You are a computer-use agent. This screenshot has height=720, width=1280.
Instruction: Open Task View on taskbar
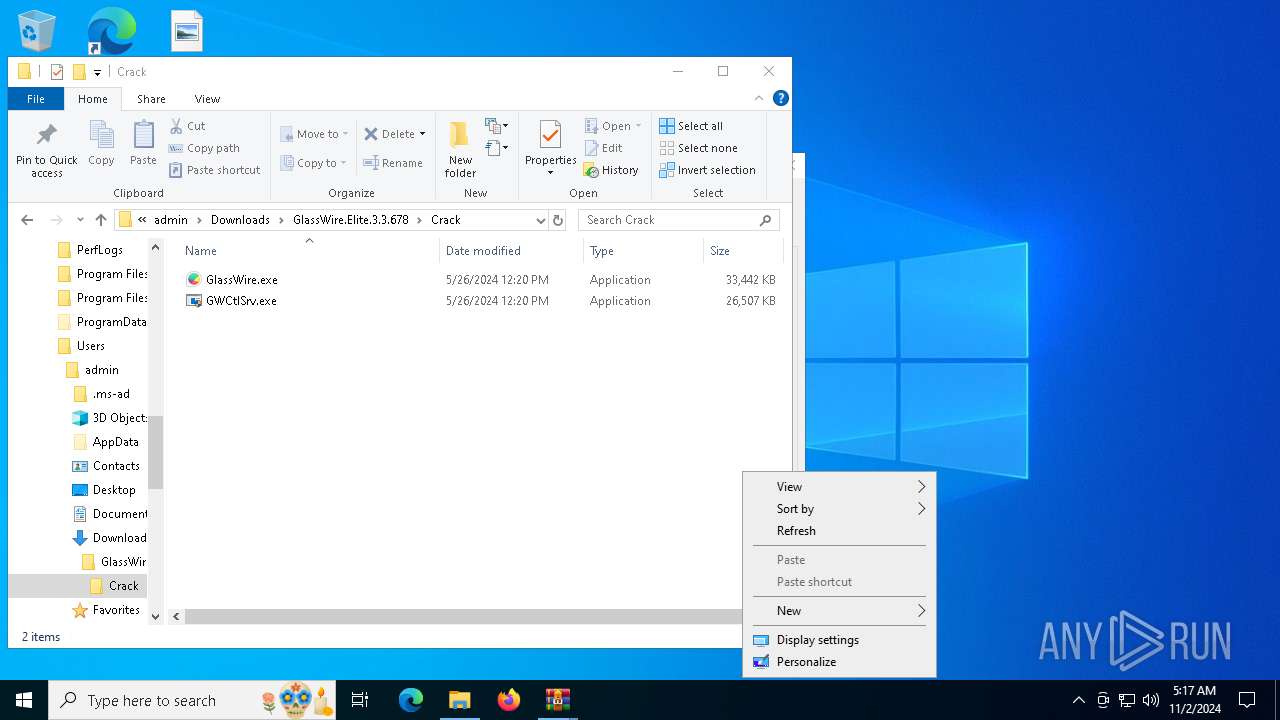(360, 700)
